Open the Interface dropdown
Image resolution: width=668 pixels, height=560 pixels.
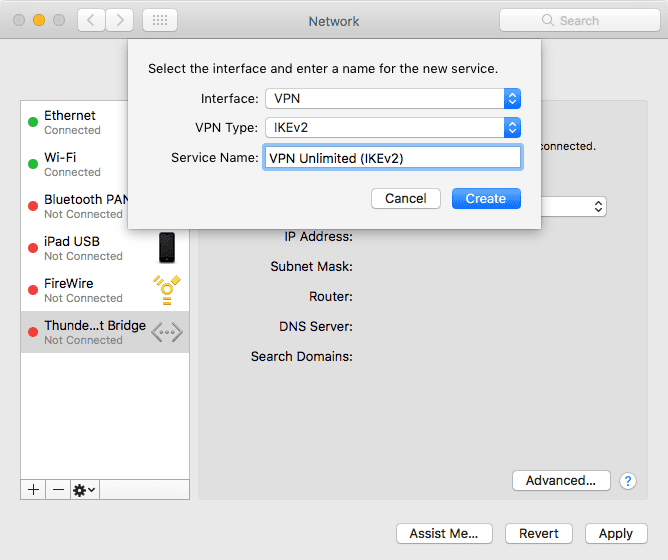[x=392, y=98]
